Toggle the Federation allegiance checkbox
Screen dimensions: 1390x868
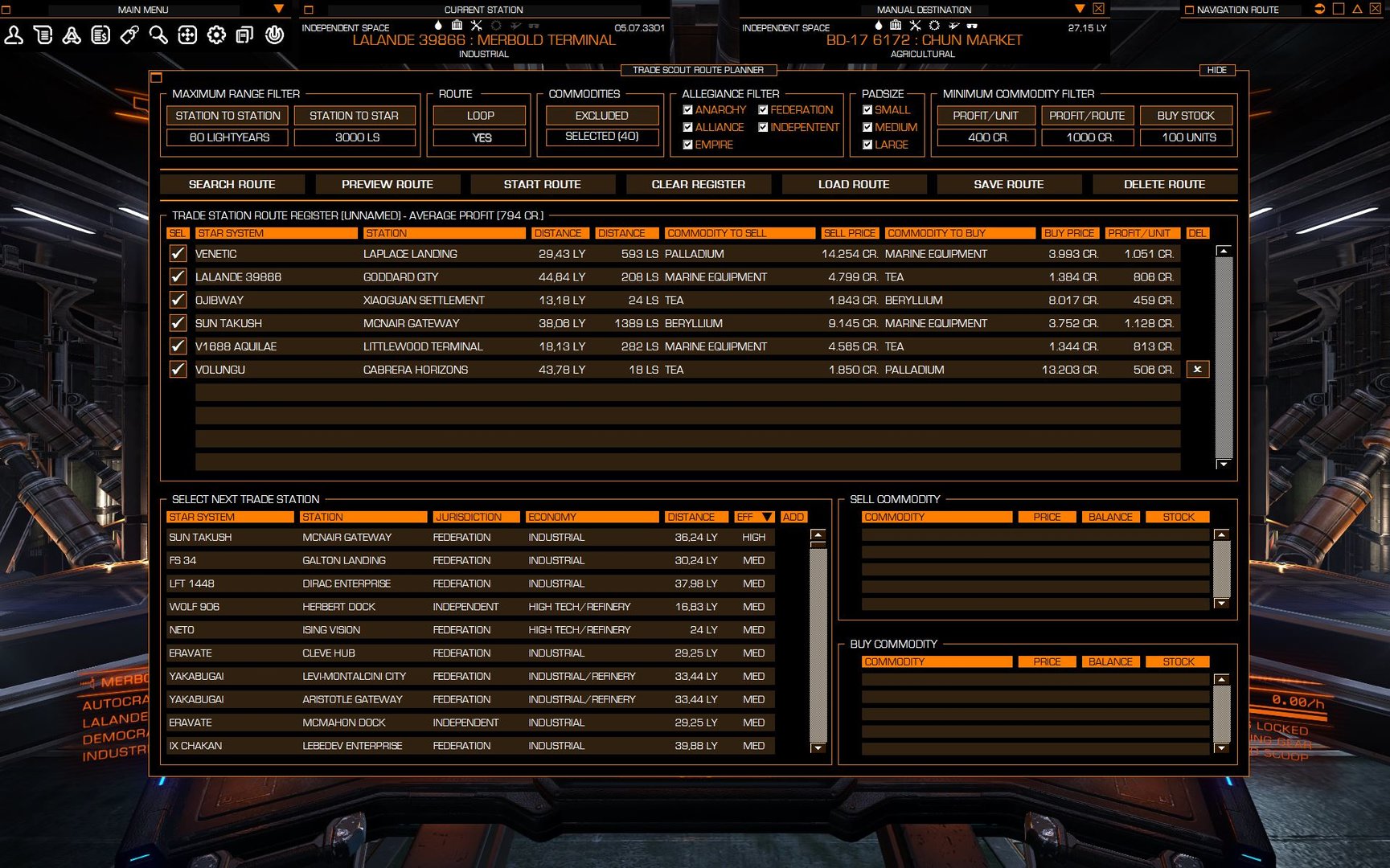click(x=763, y=110)
